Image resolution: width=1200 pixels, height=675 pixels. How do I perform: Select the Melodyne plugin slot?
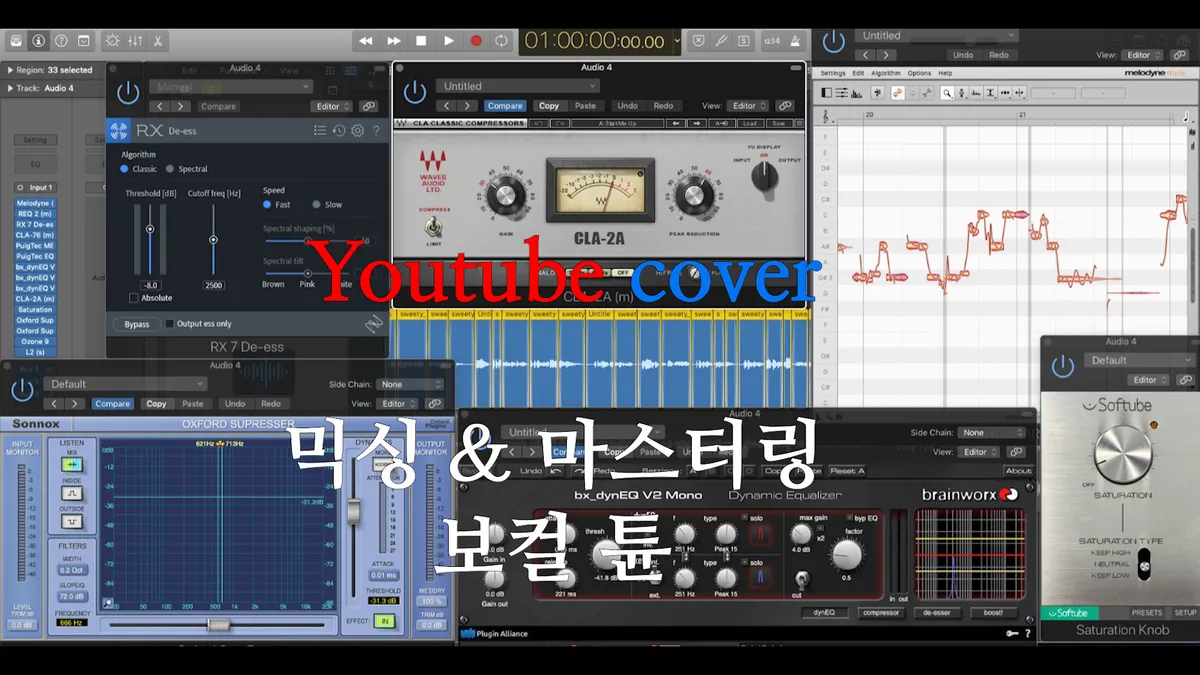click(35, 204)
